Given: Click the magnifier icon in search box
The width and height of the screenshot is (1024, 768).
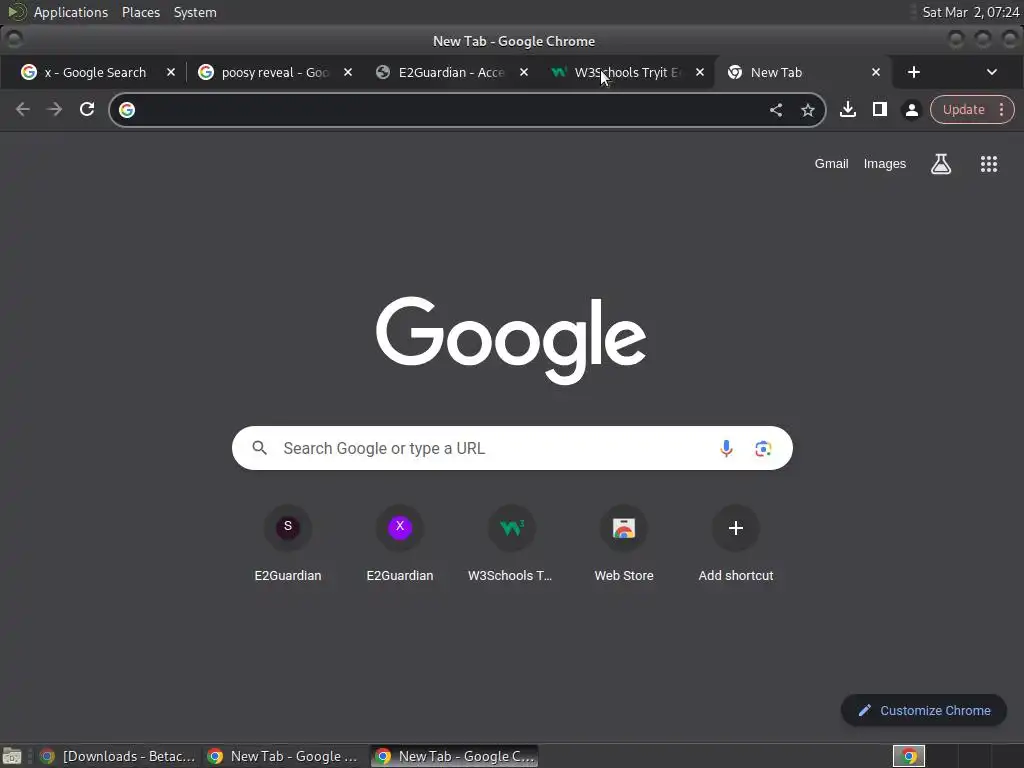Looking at the screenshot, I should coord(259,448).
